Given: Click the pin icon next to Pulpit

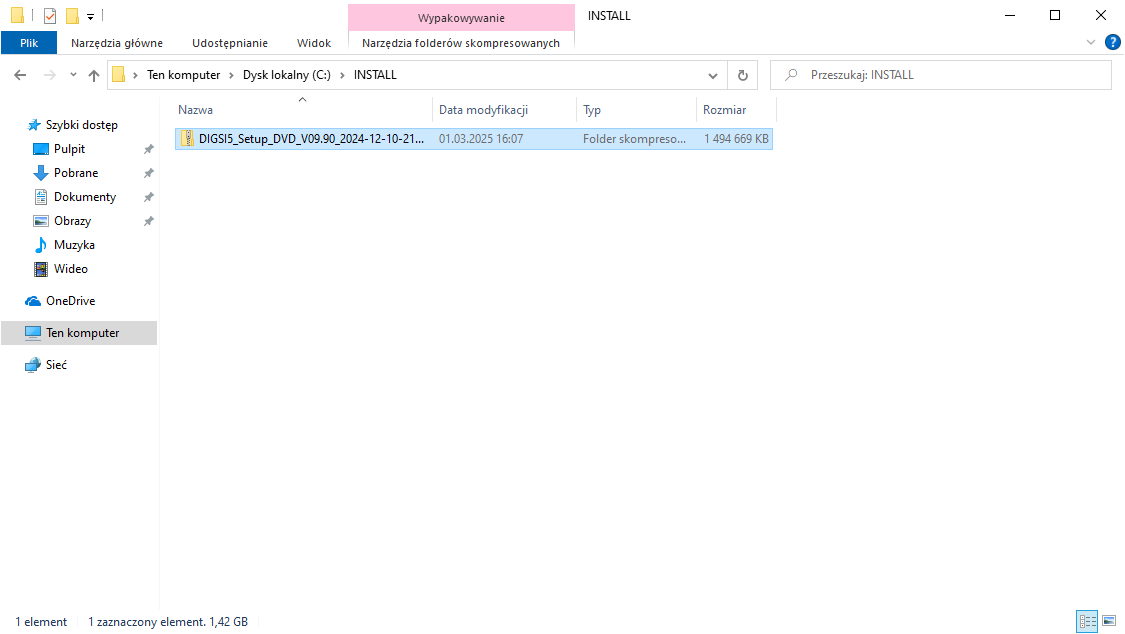Looking at the screenshot, I should [x=149, y=149].
